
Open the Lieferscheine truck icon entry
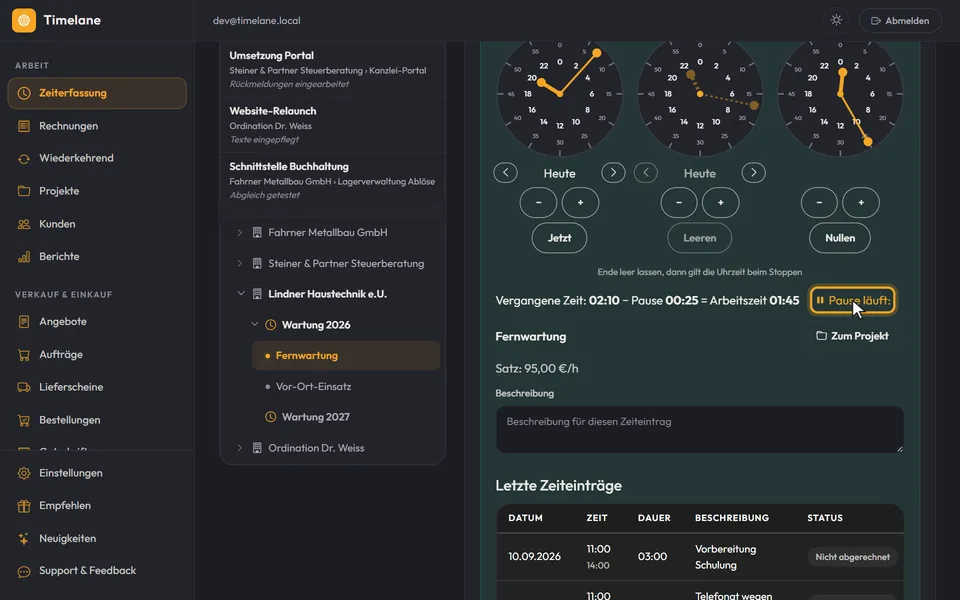click(24, 387)
